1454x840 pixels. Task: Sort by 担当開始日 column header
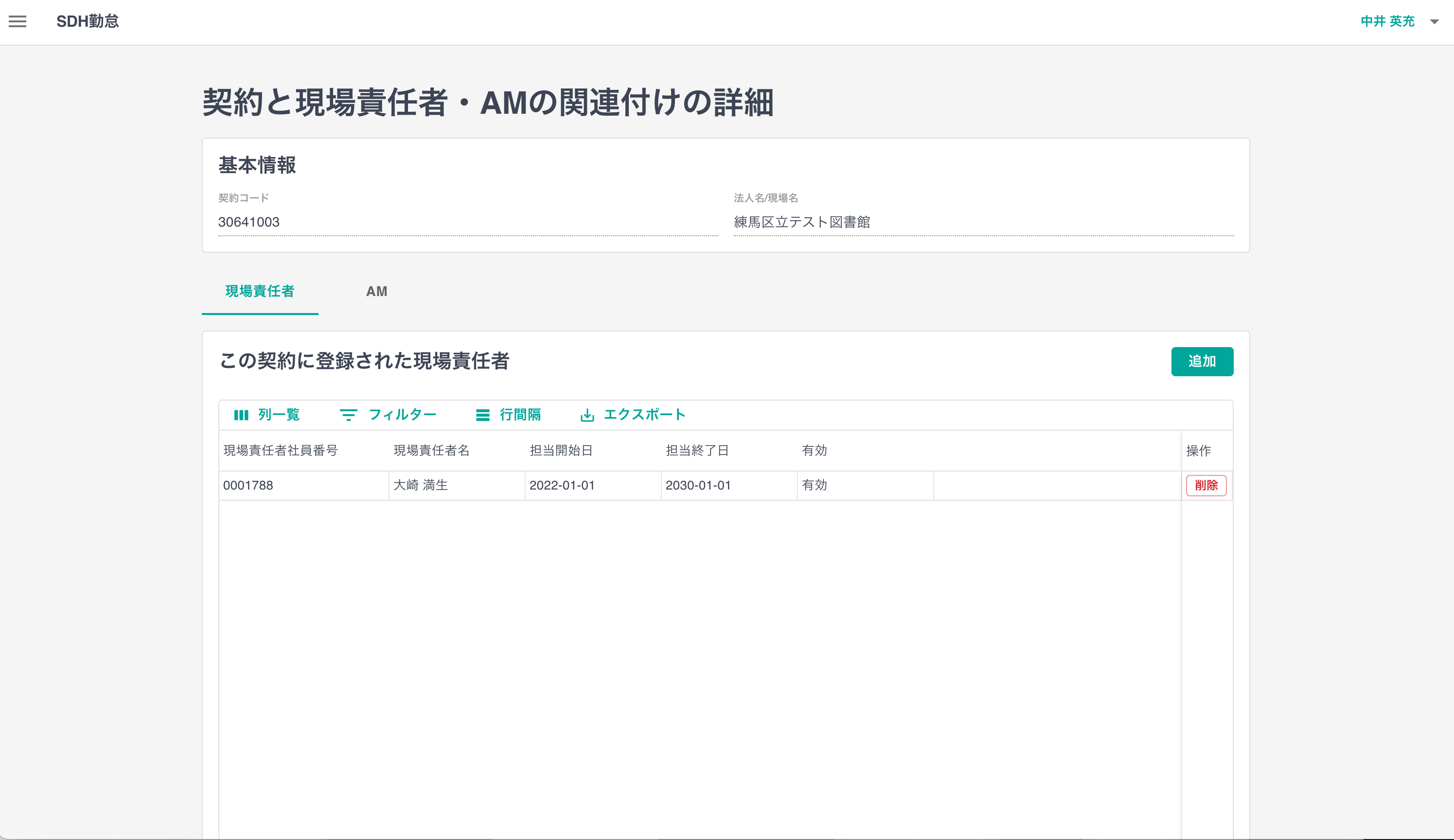pyautogui.click(x=561, y=451)
